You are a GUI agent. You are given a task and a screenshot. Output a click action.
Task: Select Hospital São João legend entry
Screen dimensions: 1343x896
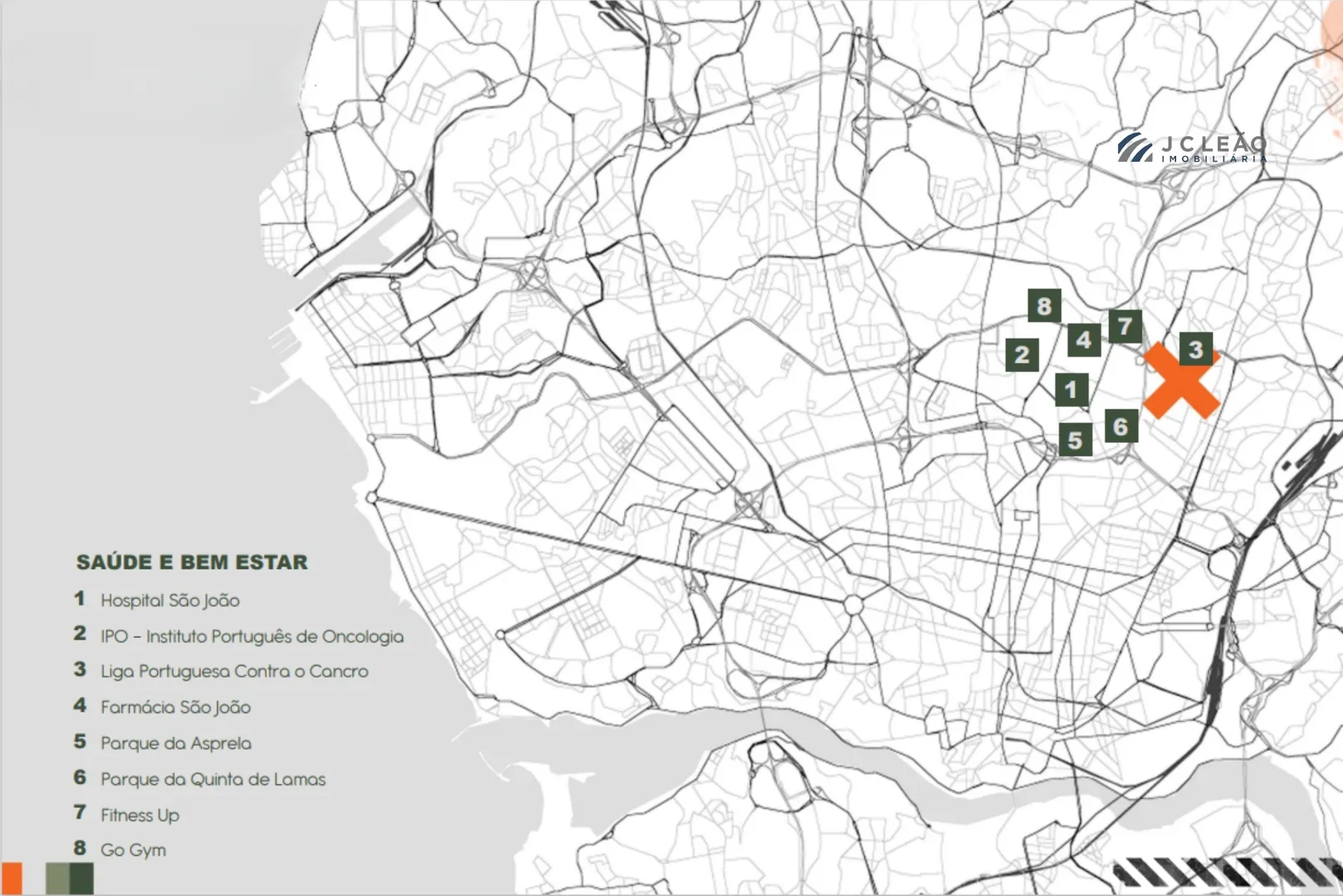169,600
